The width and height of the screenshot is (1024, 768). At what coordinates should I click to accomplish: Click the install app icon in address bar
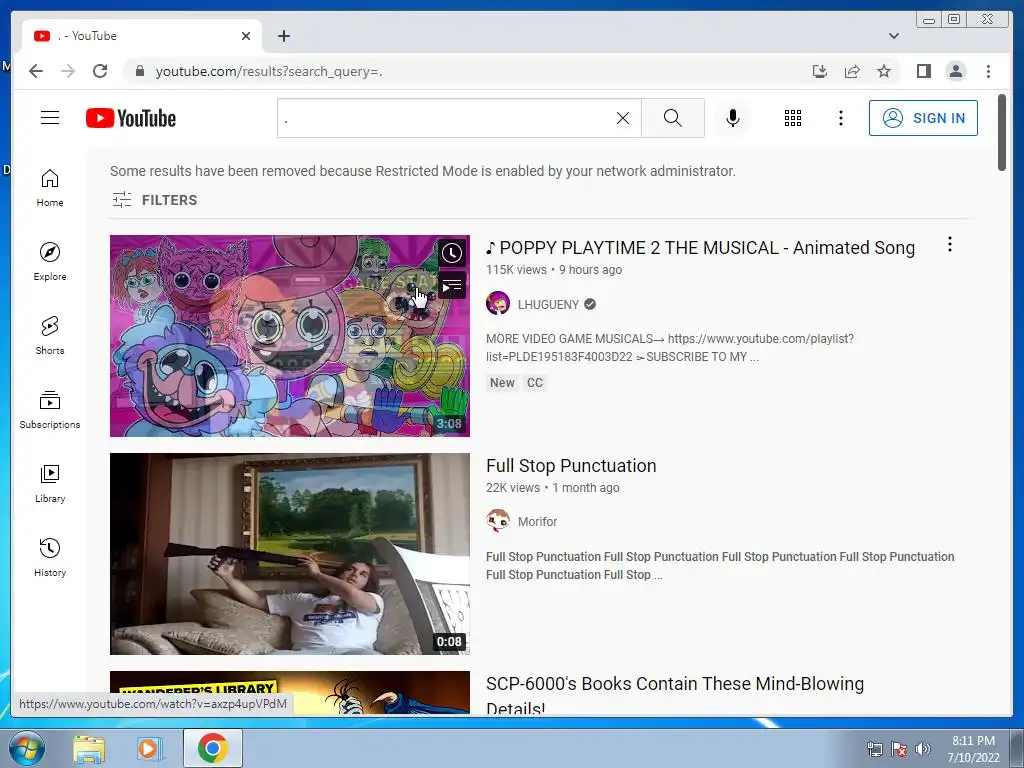pyautogui.click(x=820, y=71)
